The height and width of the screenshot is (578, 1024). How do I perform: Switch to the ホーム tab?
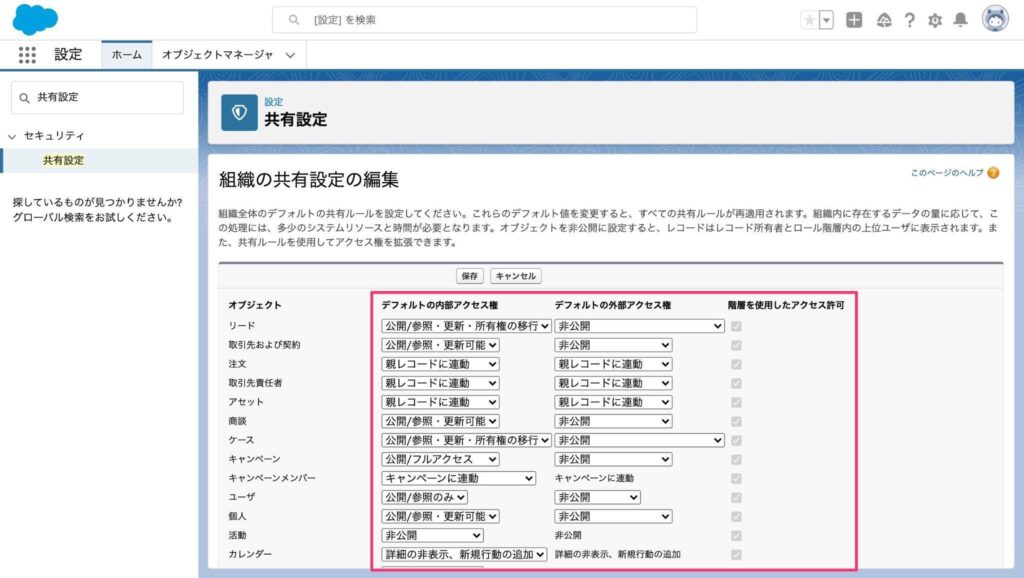127,55
